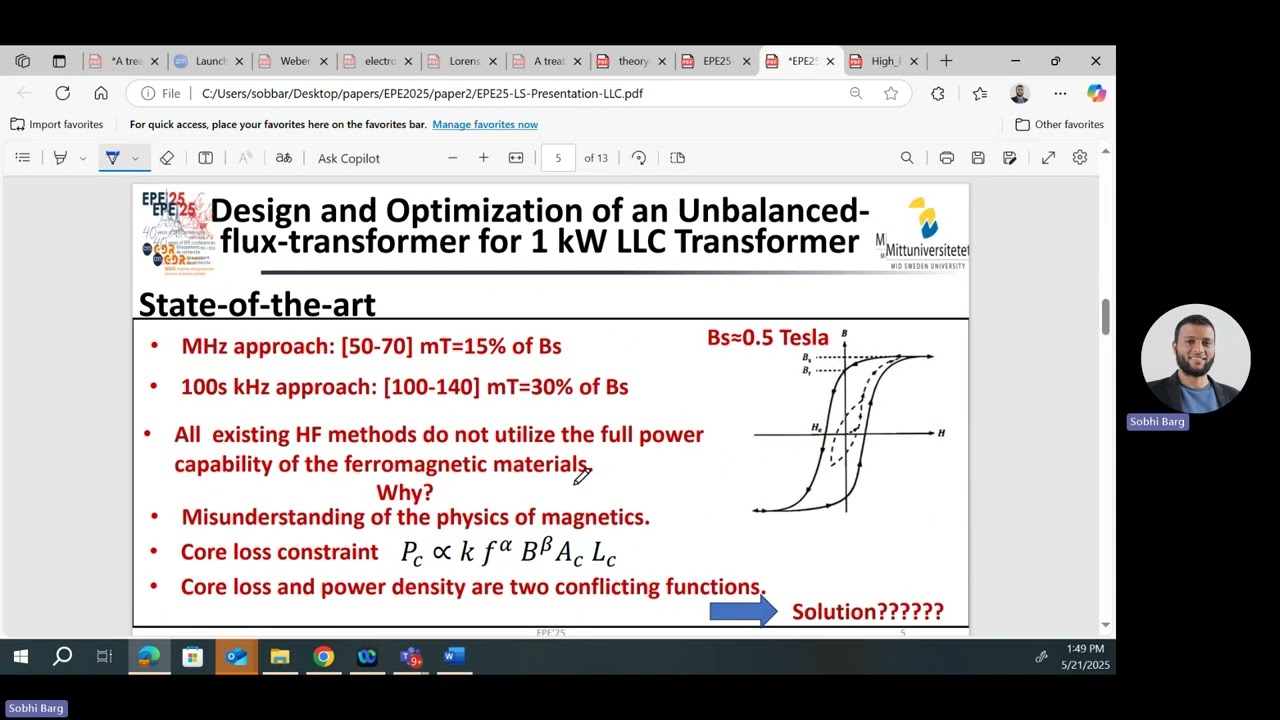Open Microsoft Teams from the taskbar
Screen dimensions: 1280x720
coord(411,657)
